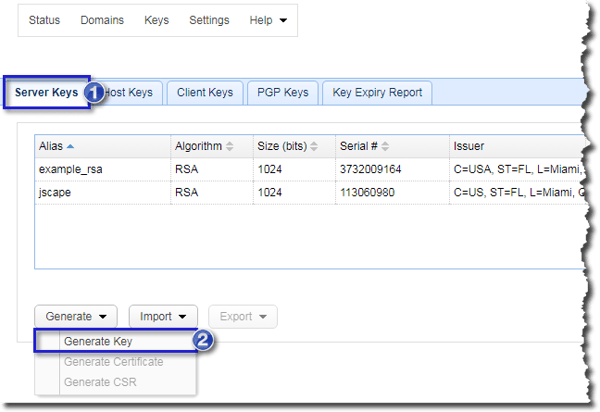Open the Export dropdown button
Screen dimensions: 600x412
tap(243, 316)
